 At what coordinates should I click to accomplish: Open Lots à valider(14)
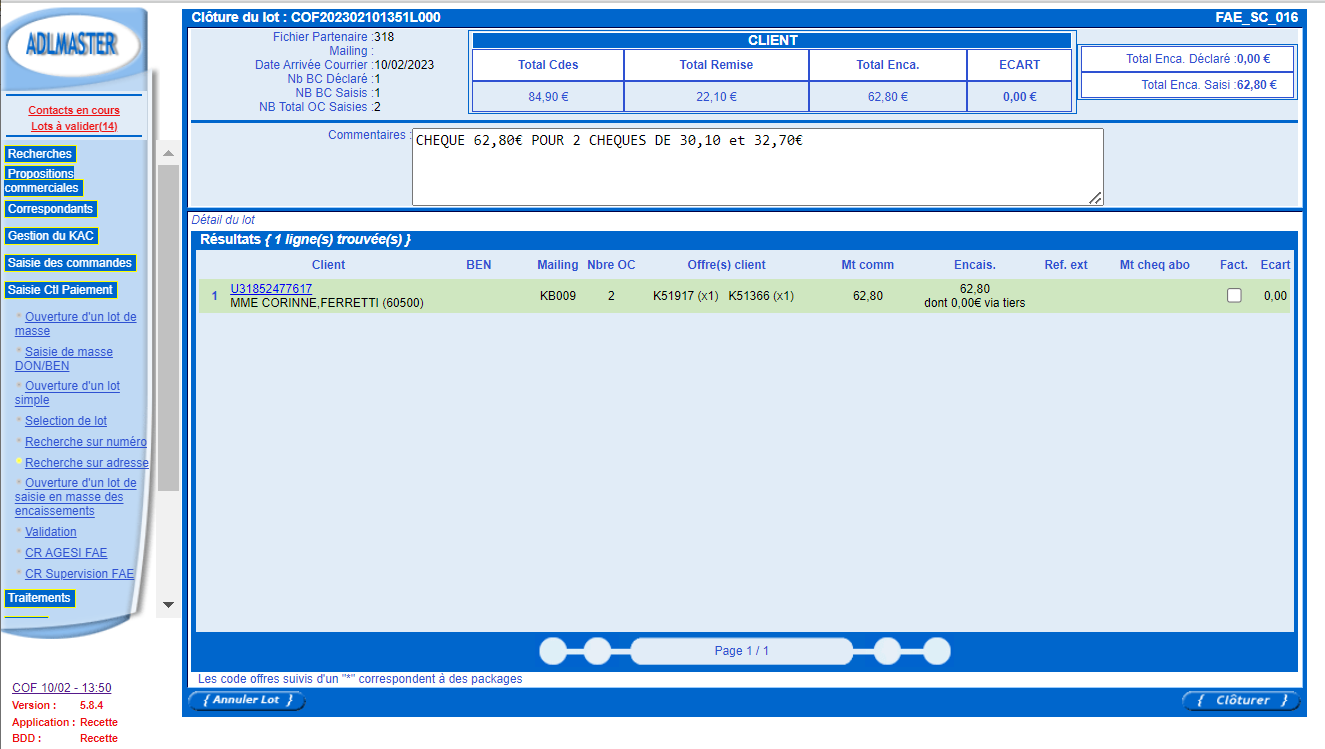74,126
